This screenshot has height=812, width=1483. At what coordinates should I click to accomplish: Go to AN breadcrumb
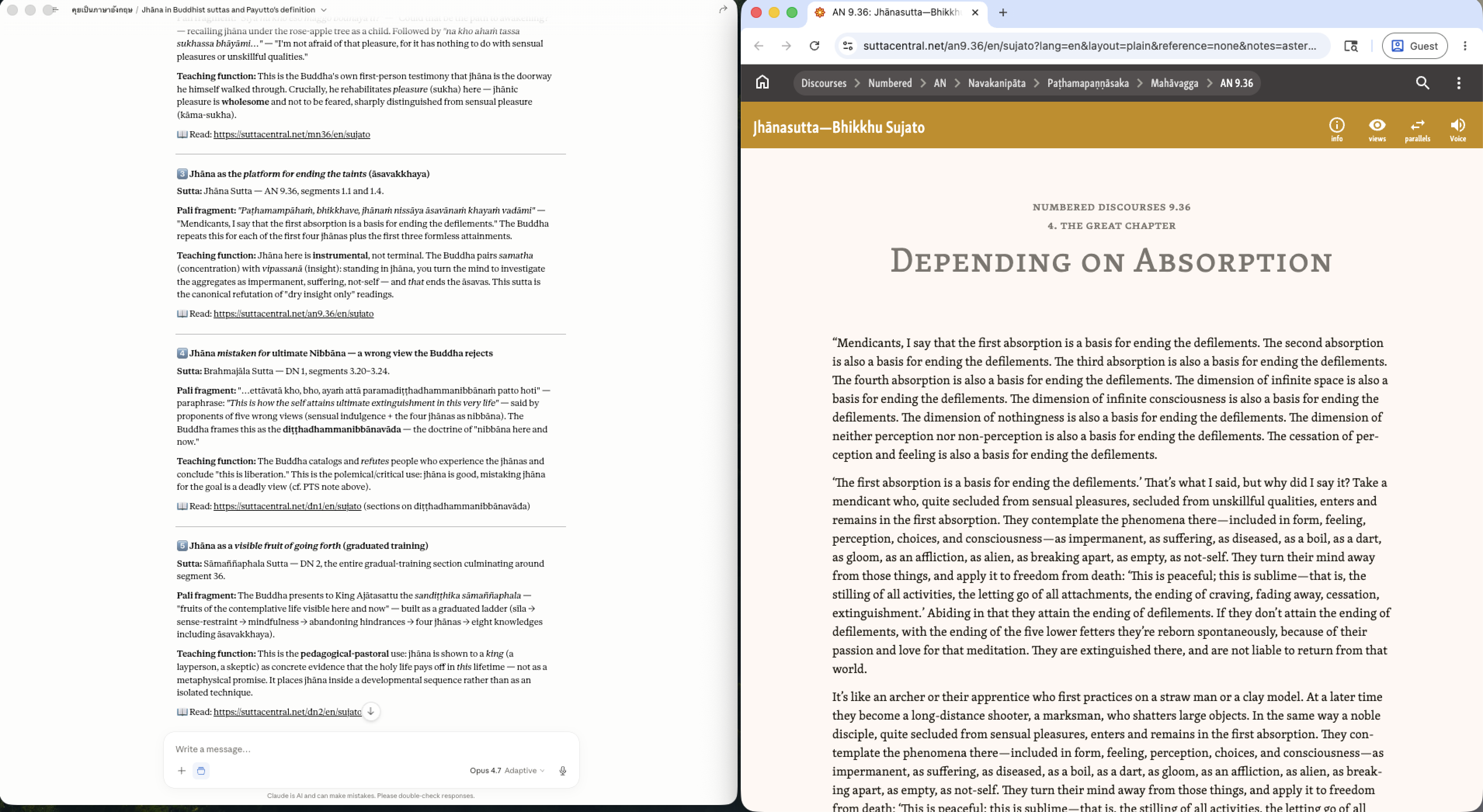click(939, 83)
